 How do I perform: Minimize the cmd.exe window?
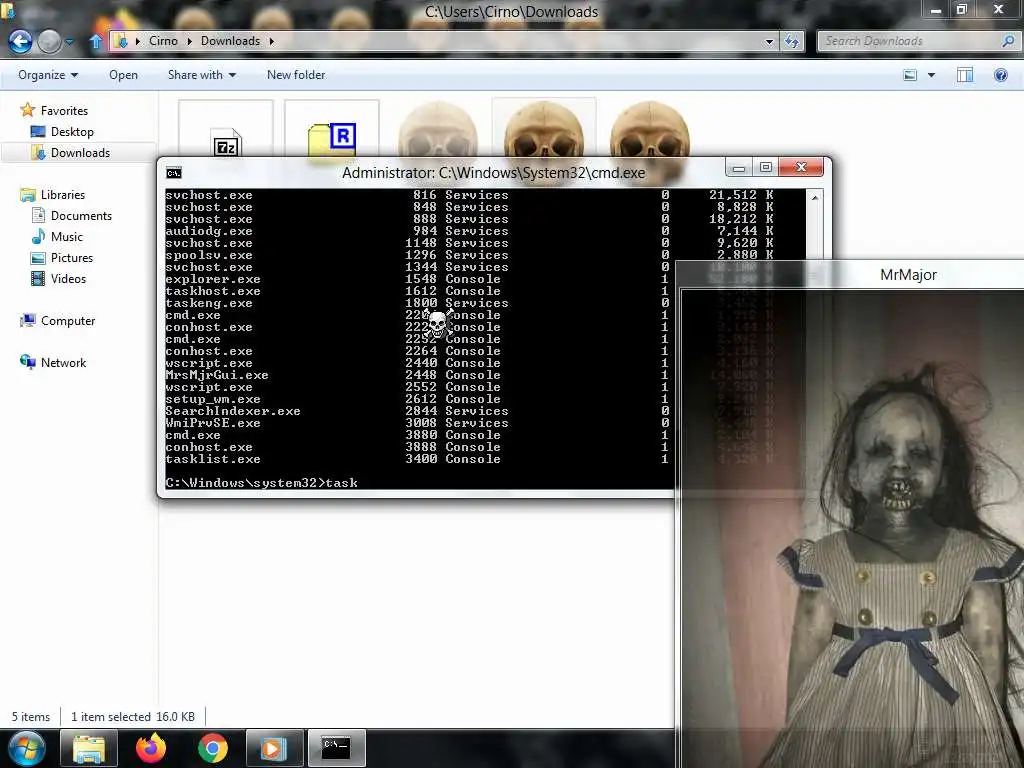pyautogui.click(x=739, y=168)
